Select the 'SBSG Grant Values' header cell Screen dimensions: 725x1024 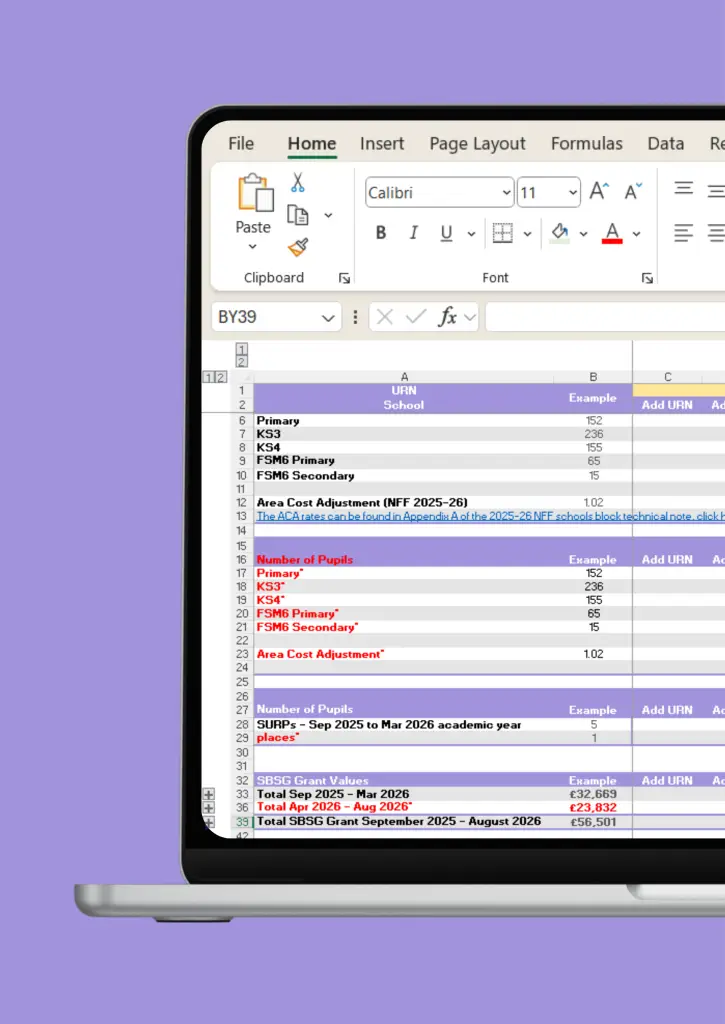coord(404,780)
